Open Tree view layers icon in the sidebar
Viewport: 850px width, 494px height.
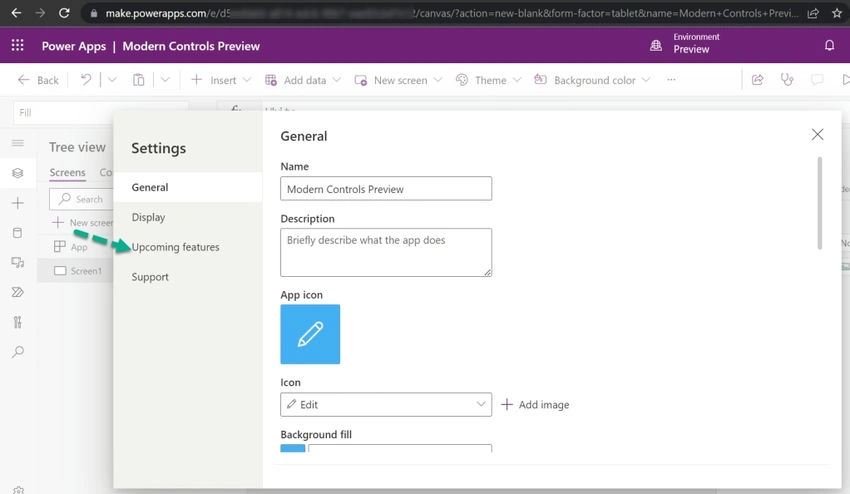pos(18,173)
